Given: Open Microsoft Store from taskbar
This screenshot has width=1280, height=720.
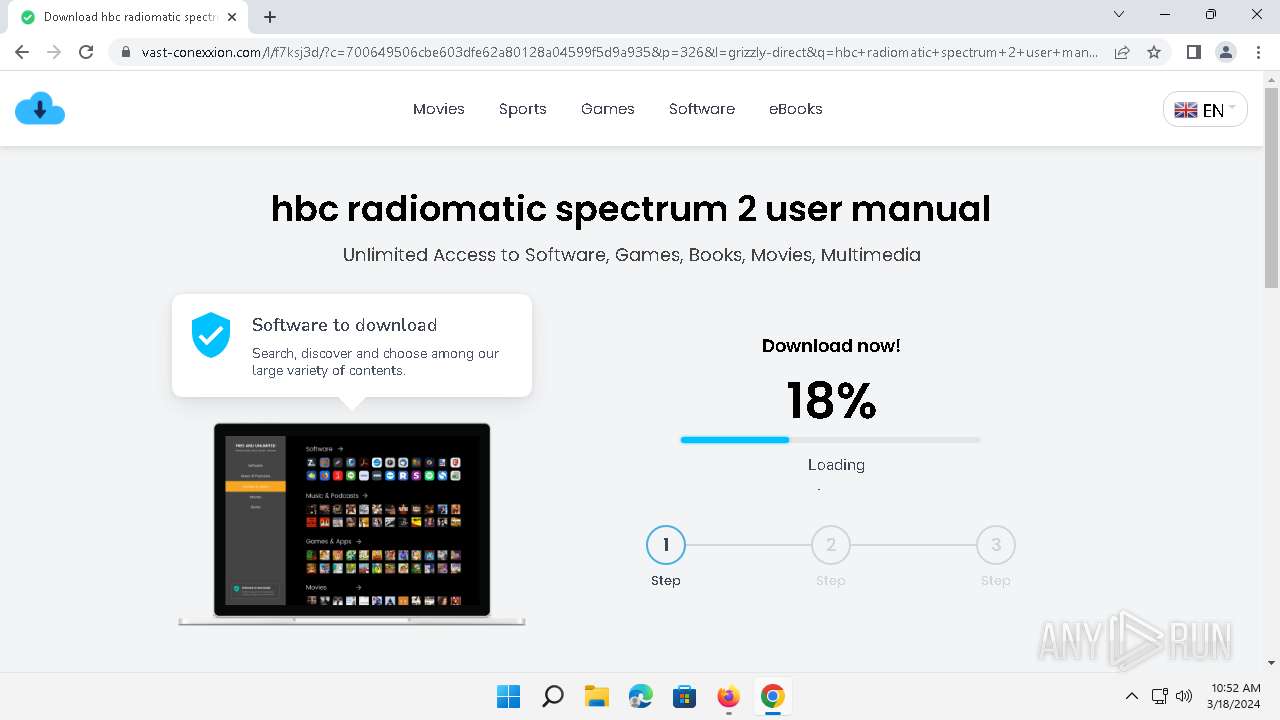Looking at the screenshot, I should pyautogui.click(x=685, y=696).
